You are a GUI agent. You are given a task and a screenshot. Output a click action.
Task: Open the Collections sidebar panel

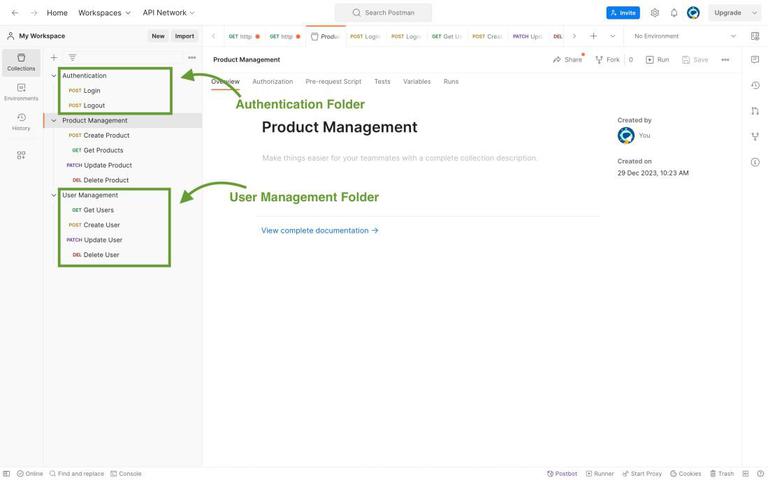pyautogui.click(x=21, y=62)
